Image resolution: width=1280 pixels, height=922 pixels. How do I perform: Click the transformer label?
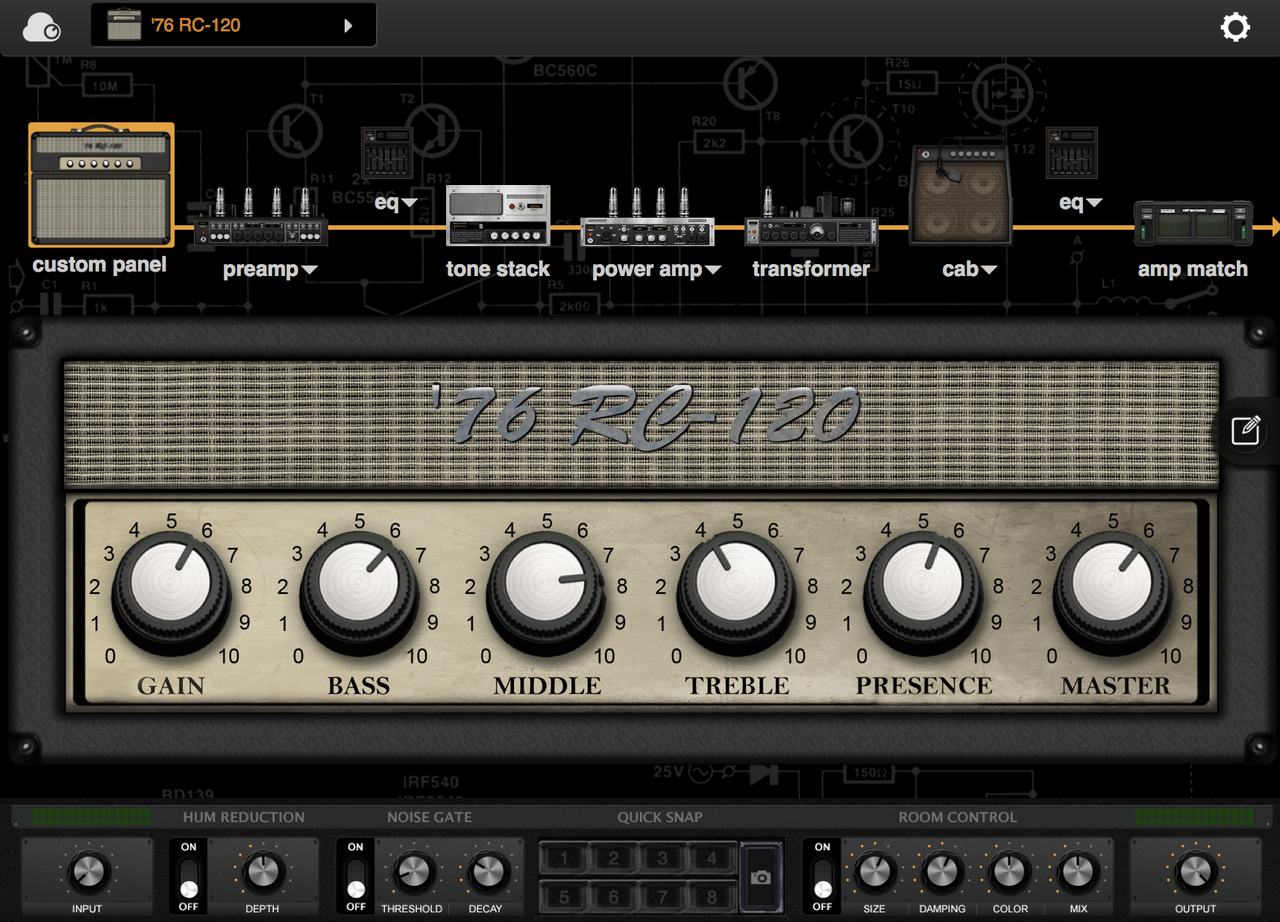point(811,269)
